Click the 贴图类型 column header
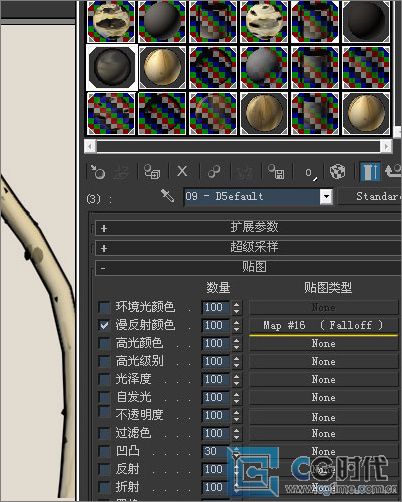The image size is (402, 502). (328, 287)
